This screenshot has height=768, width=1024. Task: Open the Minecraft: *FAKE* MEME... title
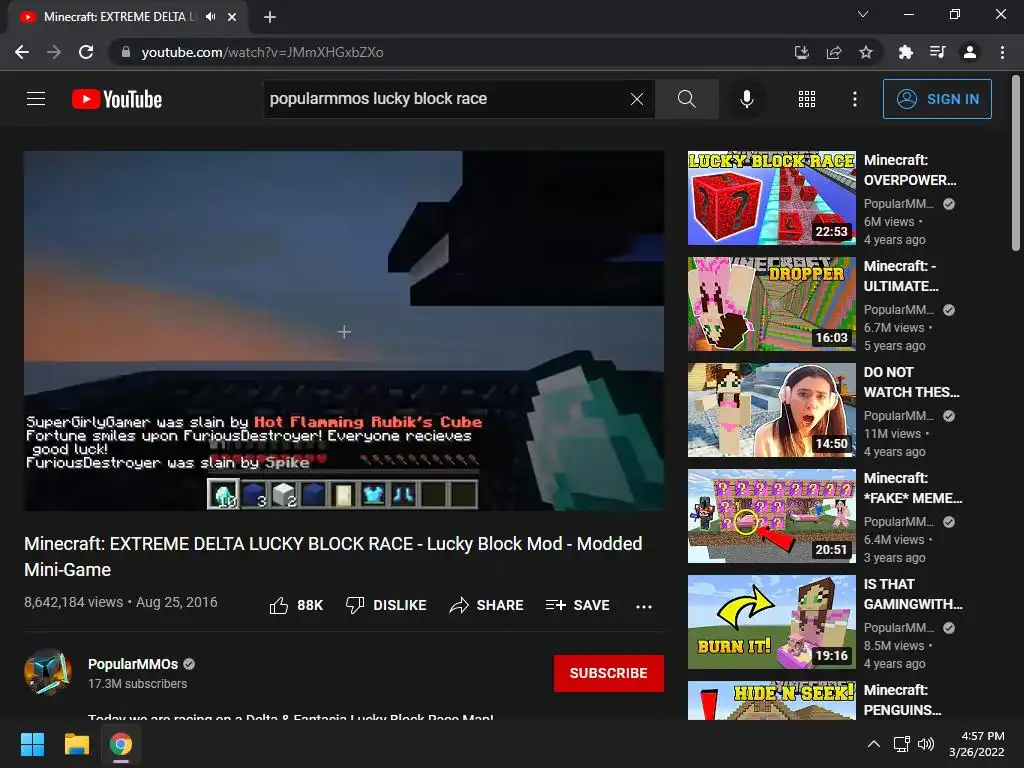click(x=913, y=488)
